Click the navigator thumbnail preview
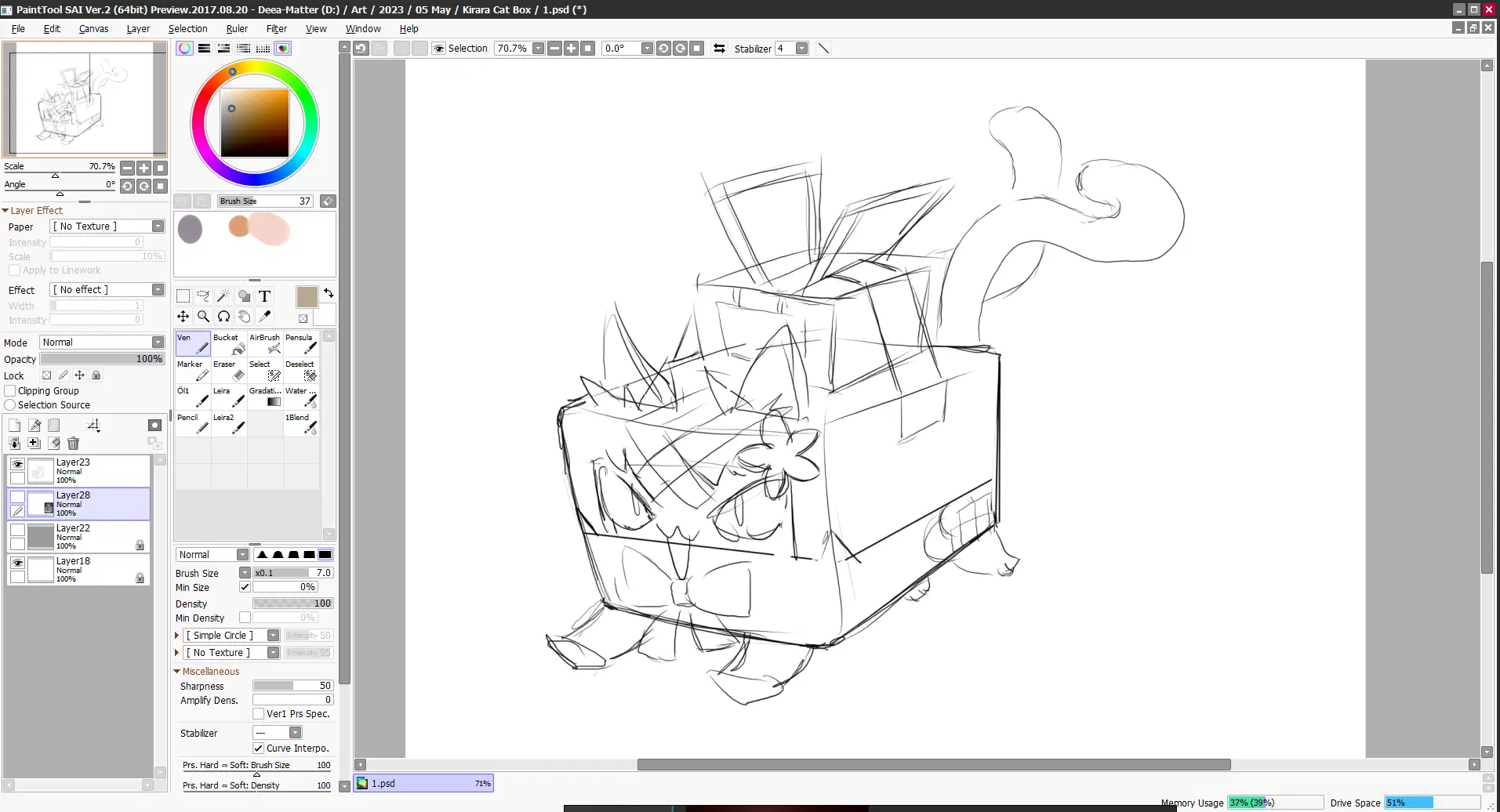 [85, 100]
